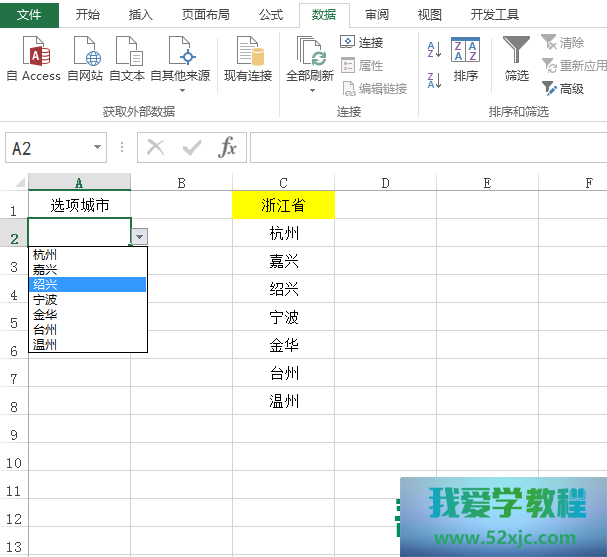Open the Name Box dropdown arrow

[97, 148]
